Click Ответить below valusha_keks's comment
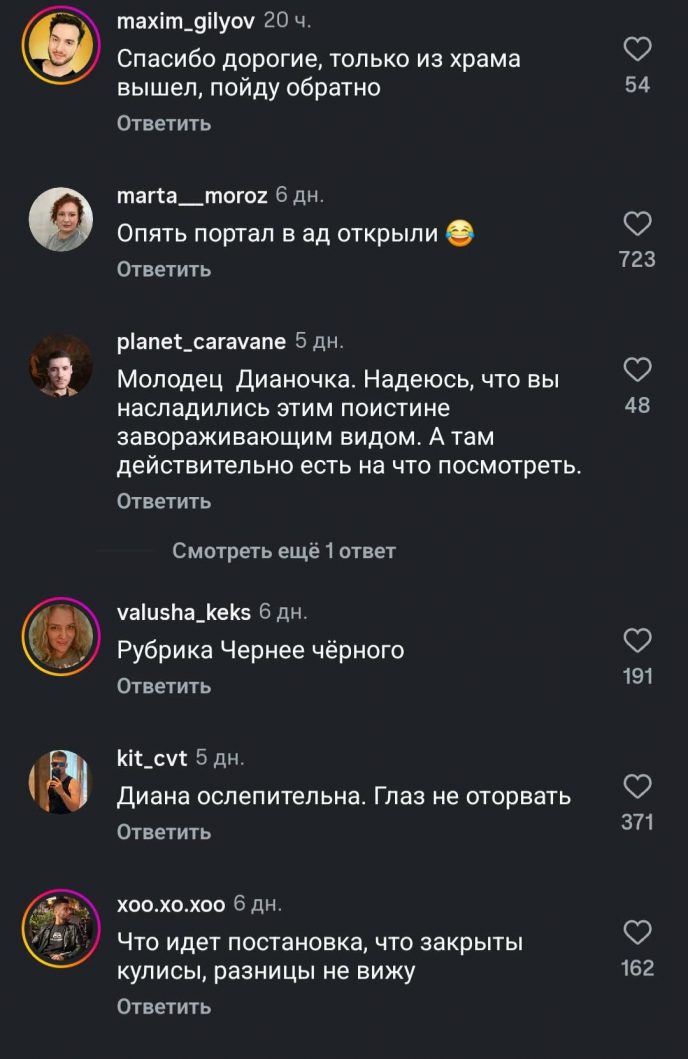The width and height of the screenshot is (688, 1059). 164,686
